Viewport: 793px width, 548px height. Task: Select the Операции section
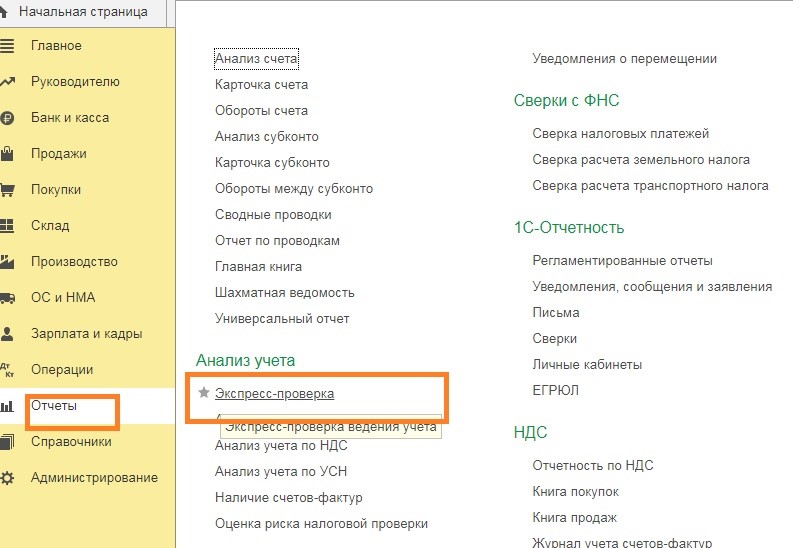(x=62, y=370)
